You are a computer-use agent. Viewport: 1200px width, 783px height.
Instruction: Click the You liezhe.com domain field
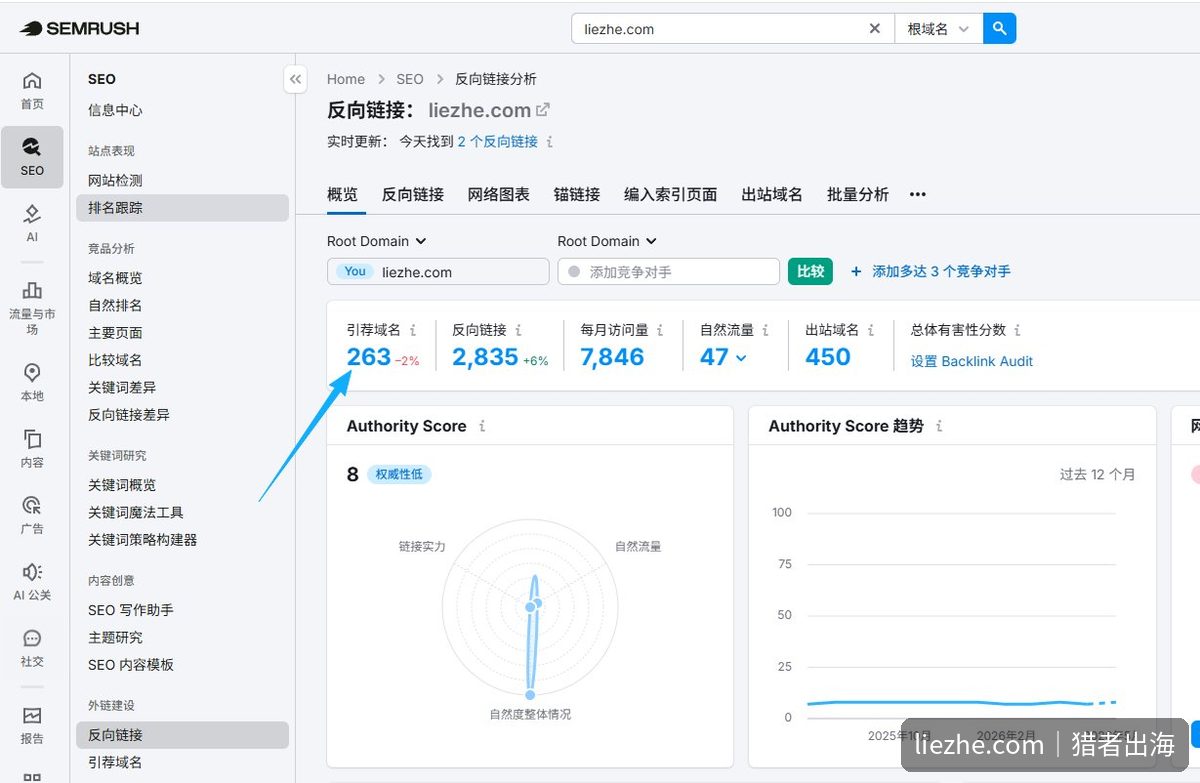(438, 271)
